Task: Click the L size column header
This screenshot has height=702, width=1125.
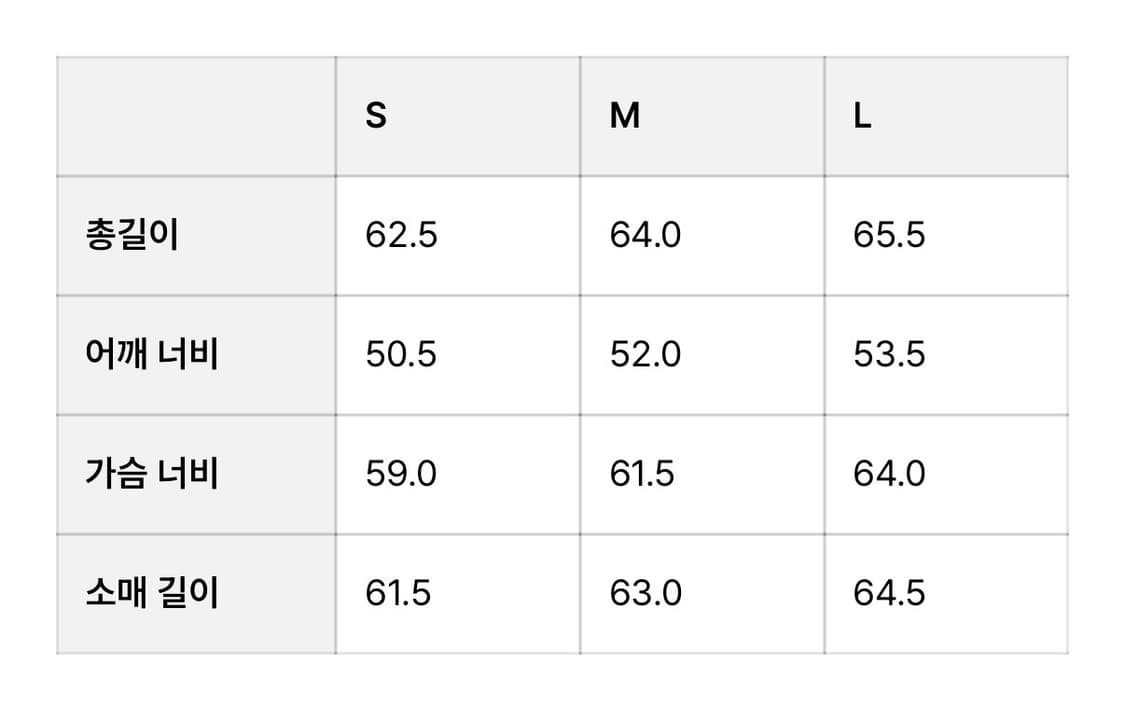Action: click(863, 117)
